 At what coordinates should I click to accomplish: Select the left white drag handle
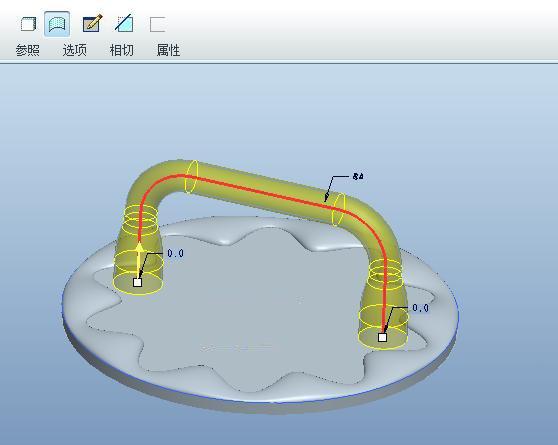click(137, 282)
